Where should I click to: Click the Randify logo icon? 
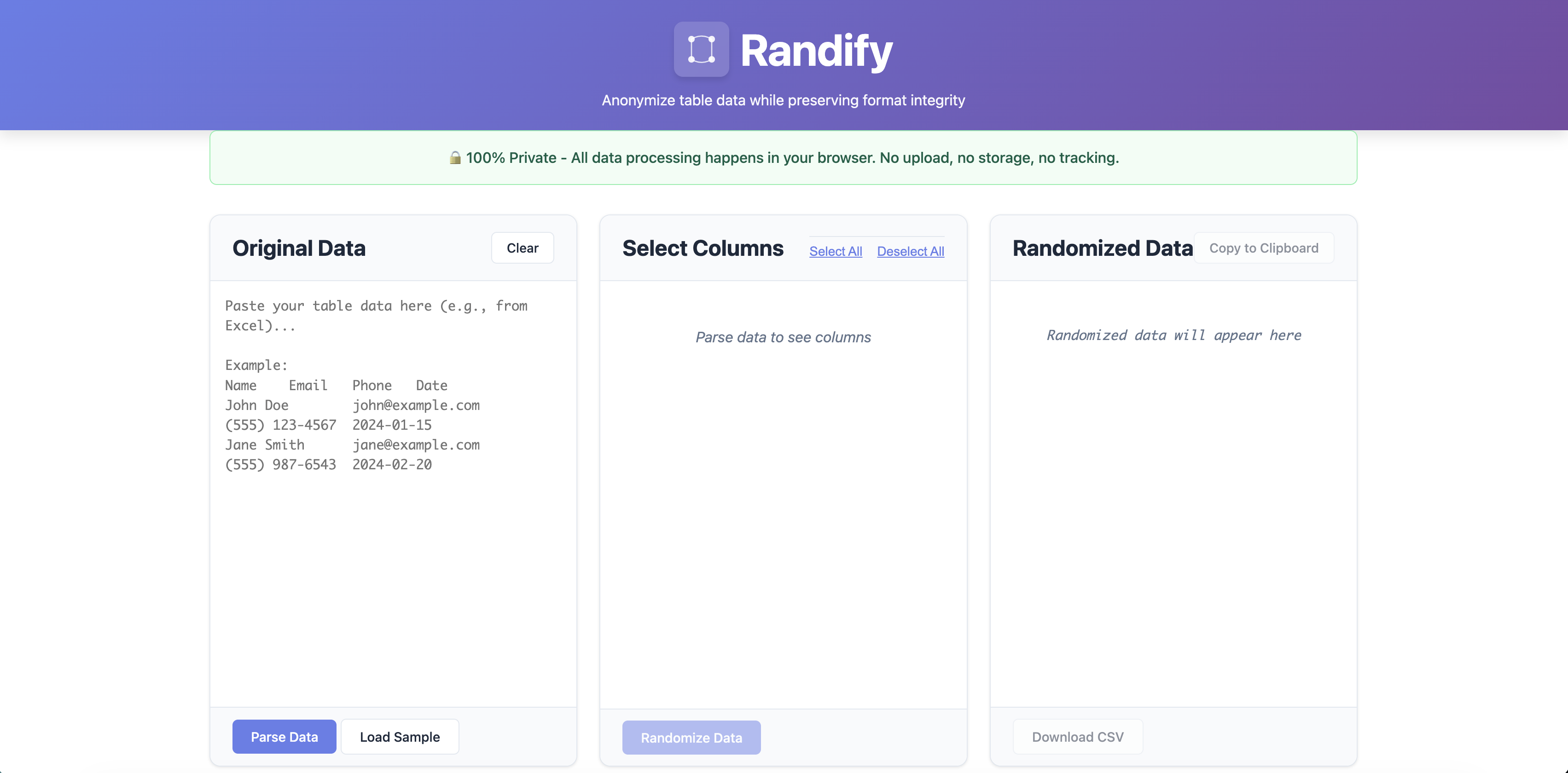[x=701, y=49]
